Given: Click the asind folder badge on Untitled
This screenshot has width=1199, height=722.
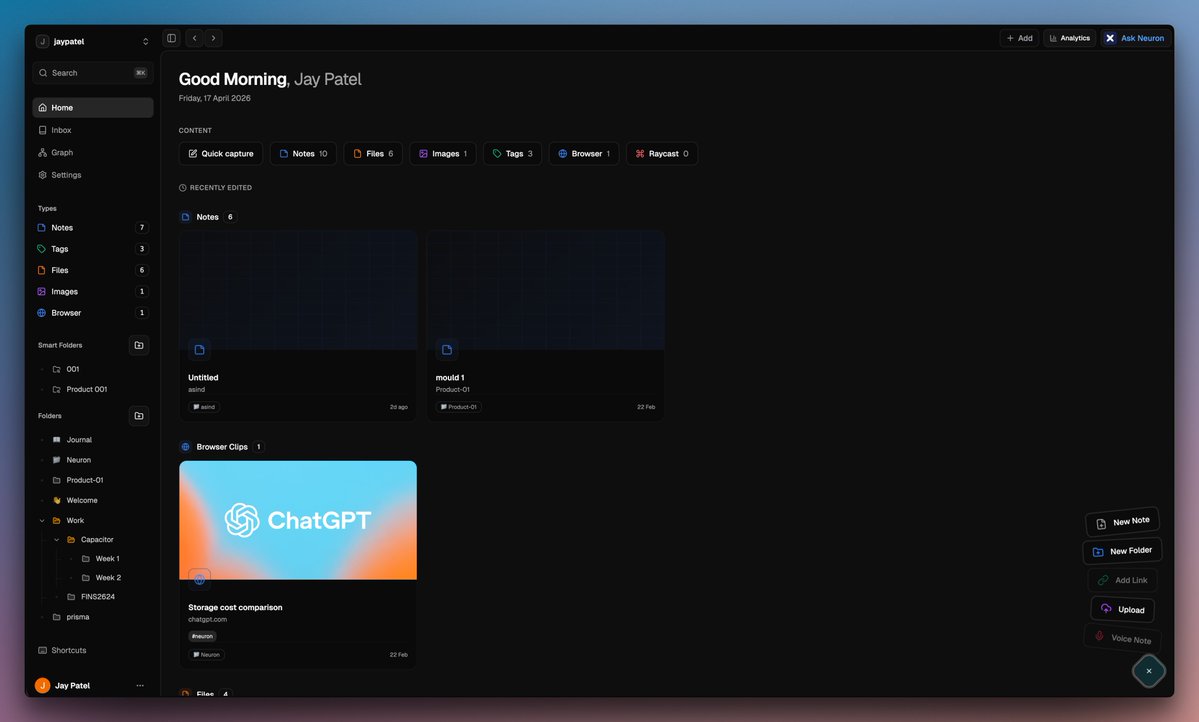Looking at the screenshot, I should point(204,407).
